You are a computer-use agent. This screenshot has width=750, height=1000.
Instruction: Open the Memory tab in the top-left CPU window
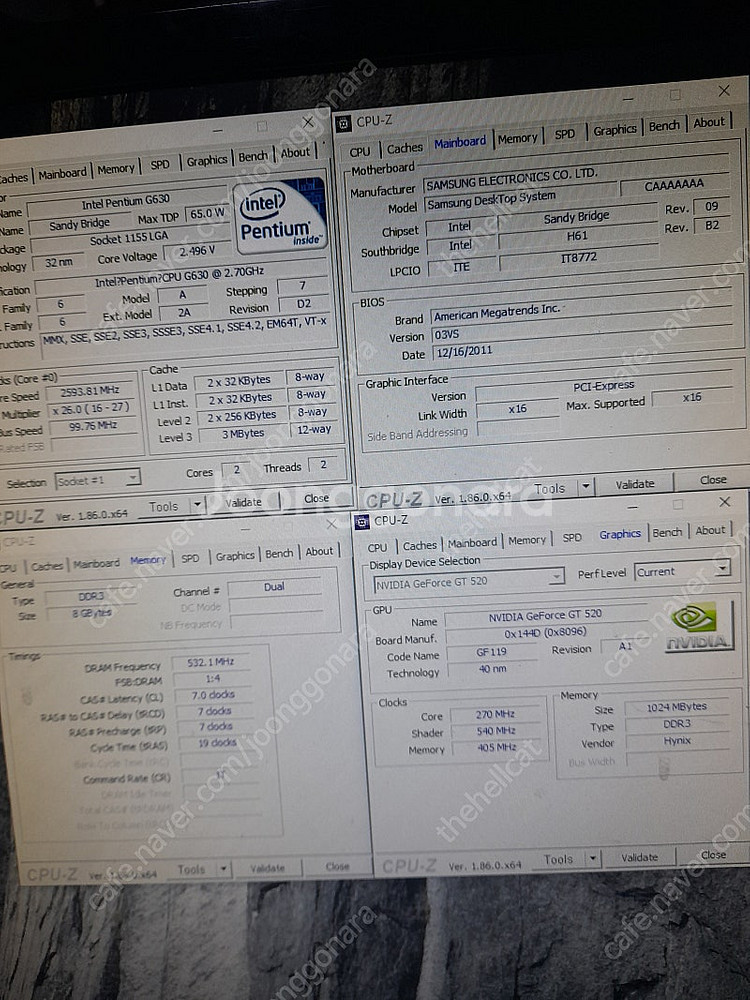[116, 169]
